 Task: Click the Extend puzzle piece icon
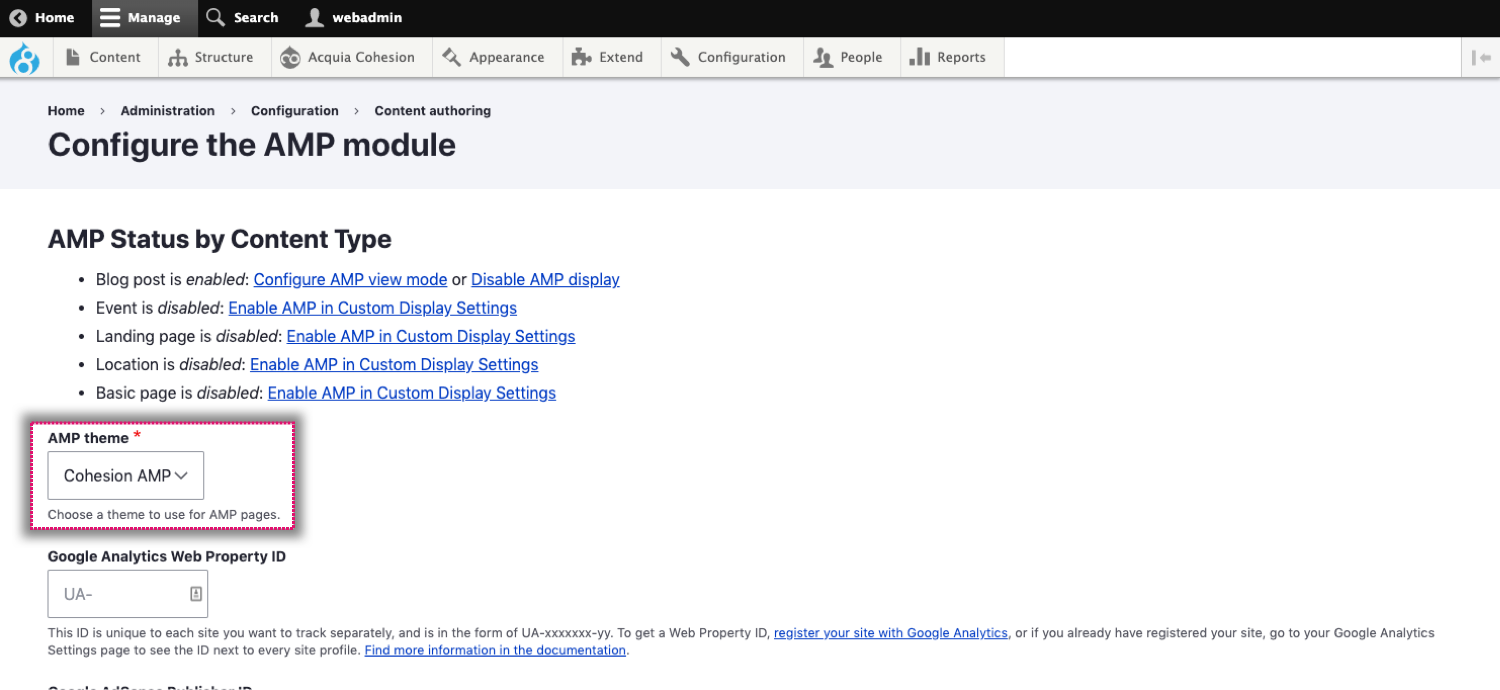click(x=581, y=57)
